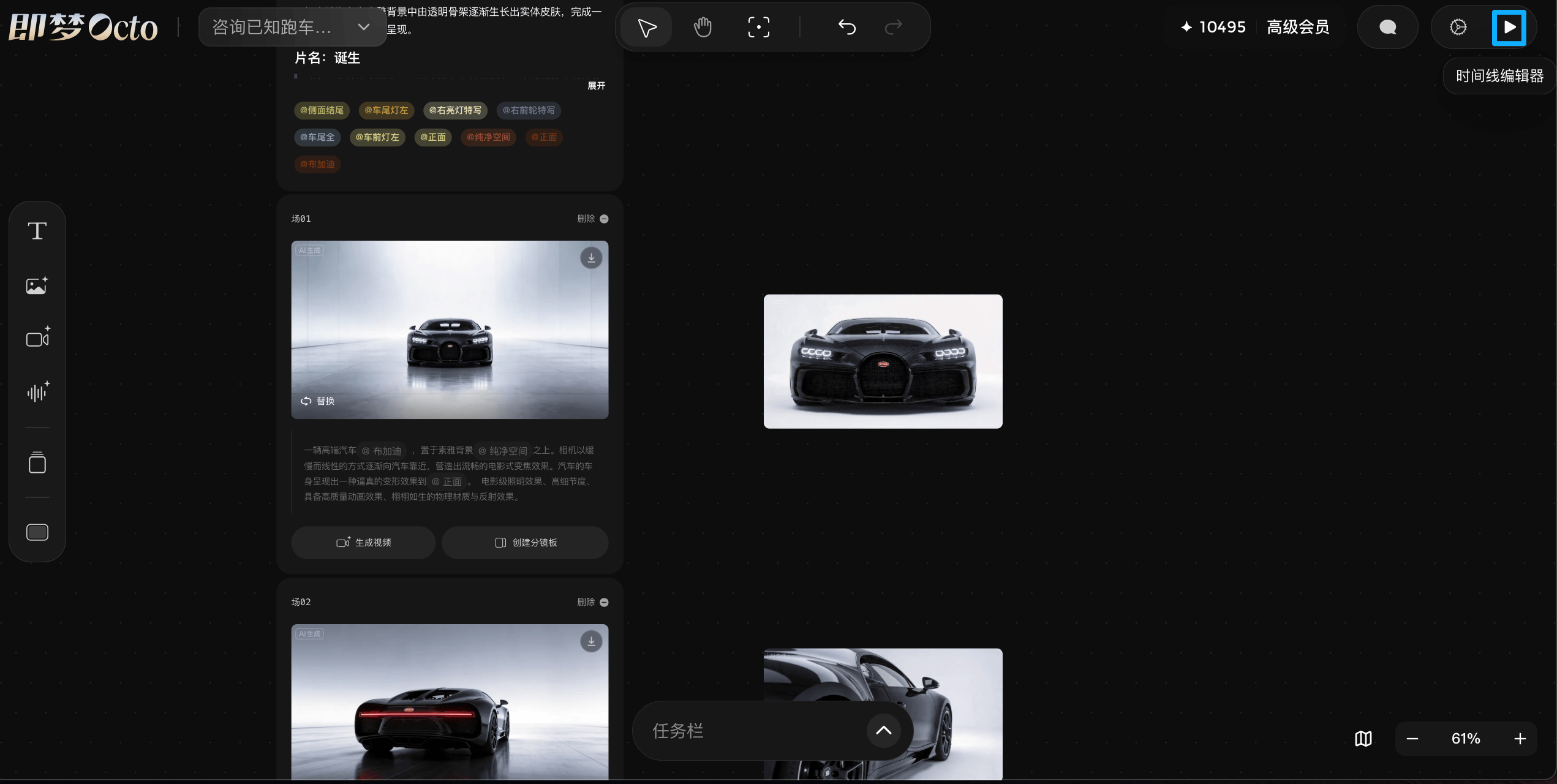Open the settings gear icon
Image resolution: width=1557 pixels, height=784 pixels.
[x=1458, y=27]
